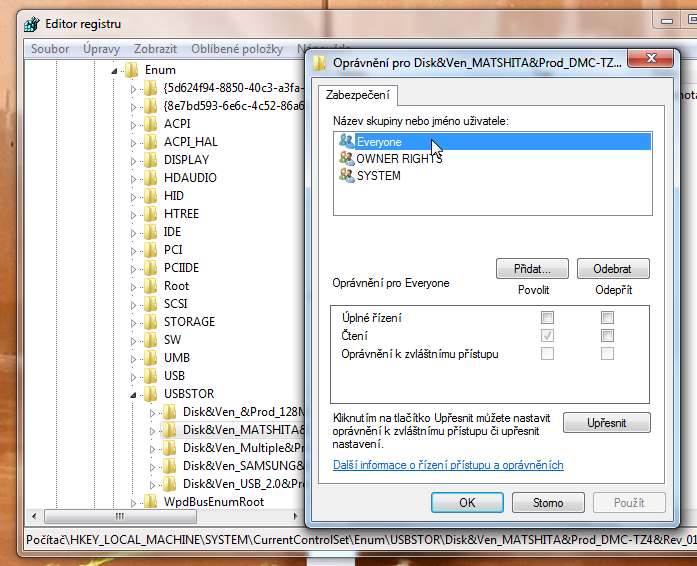Viewport: 697px width, 566px height.
Task: Click Povolit checkbox for Oprávnění k zvláštnímu přístupu
Action: [547, 354]
